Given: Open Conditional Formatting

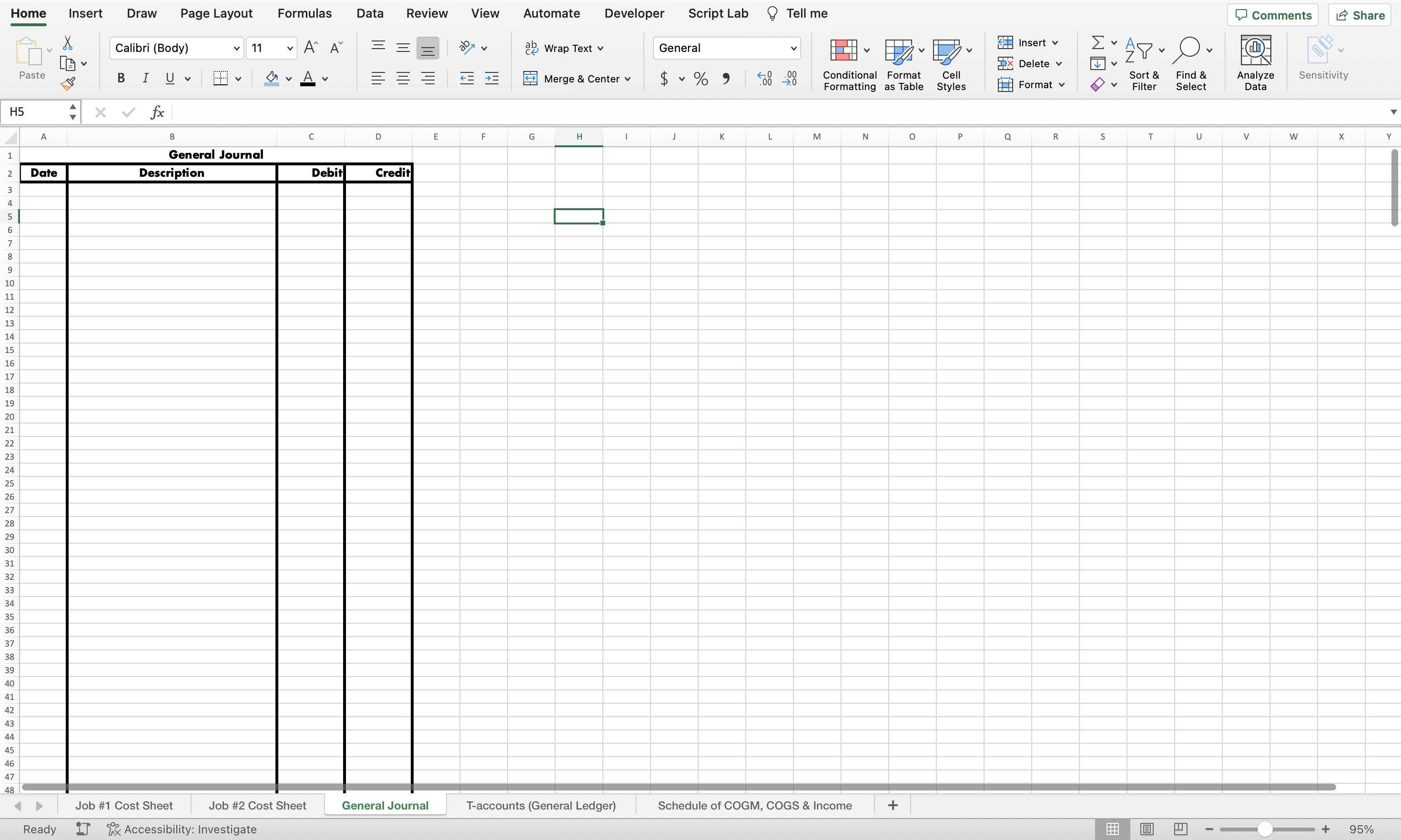Looking at the screenshot, I should pyautogui.click(x=849, y=62).
